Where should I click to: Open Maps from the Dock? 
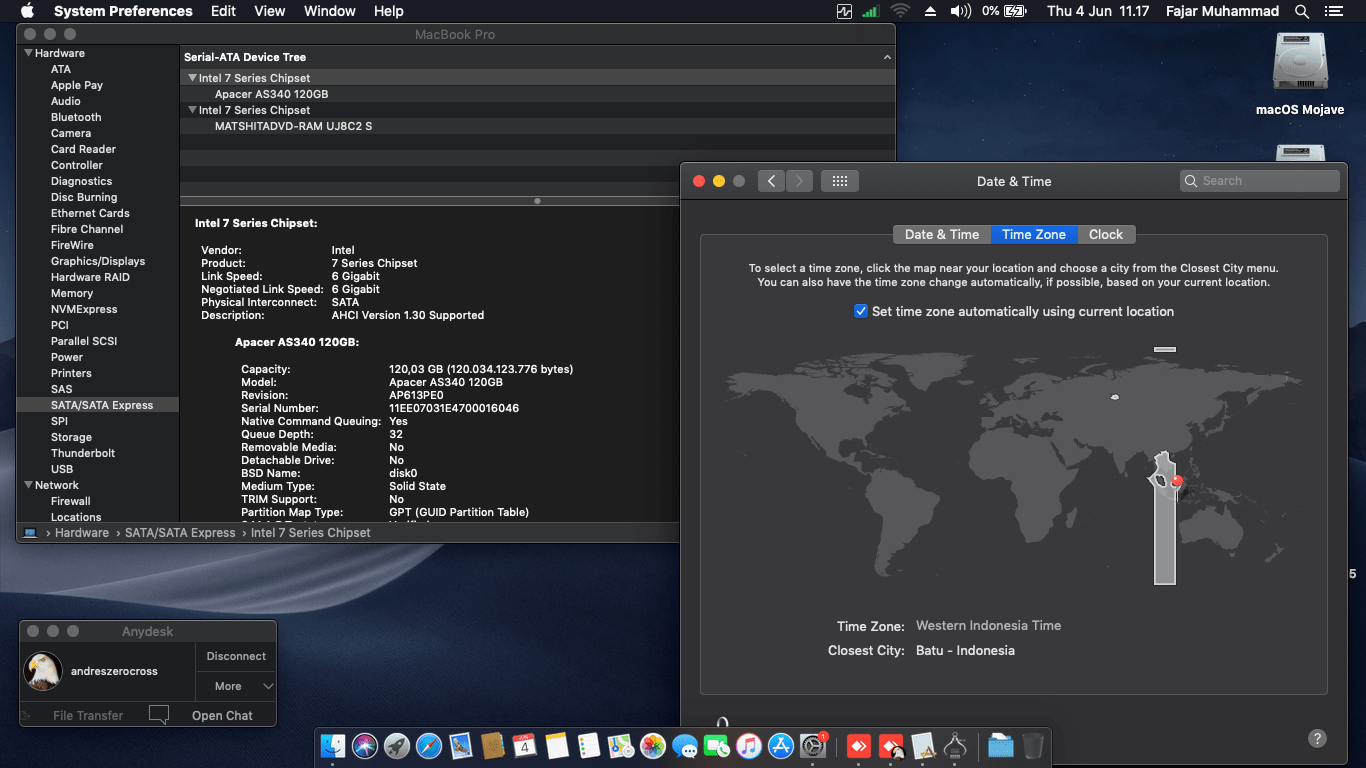pyautogui.click(x=621, y=746)
